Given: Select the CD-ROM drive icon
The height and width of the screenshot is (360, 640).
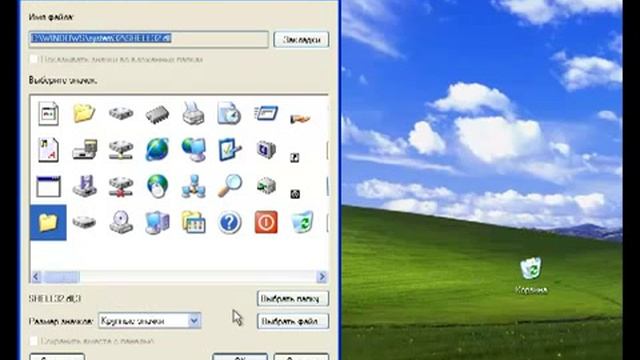Looking at the screenshot, I should point(121,222).
